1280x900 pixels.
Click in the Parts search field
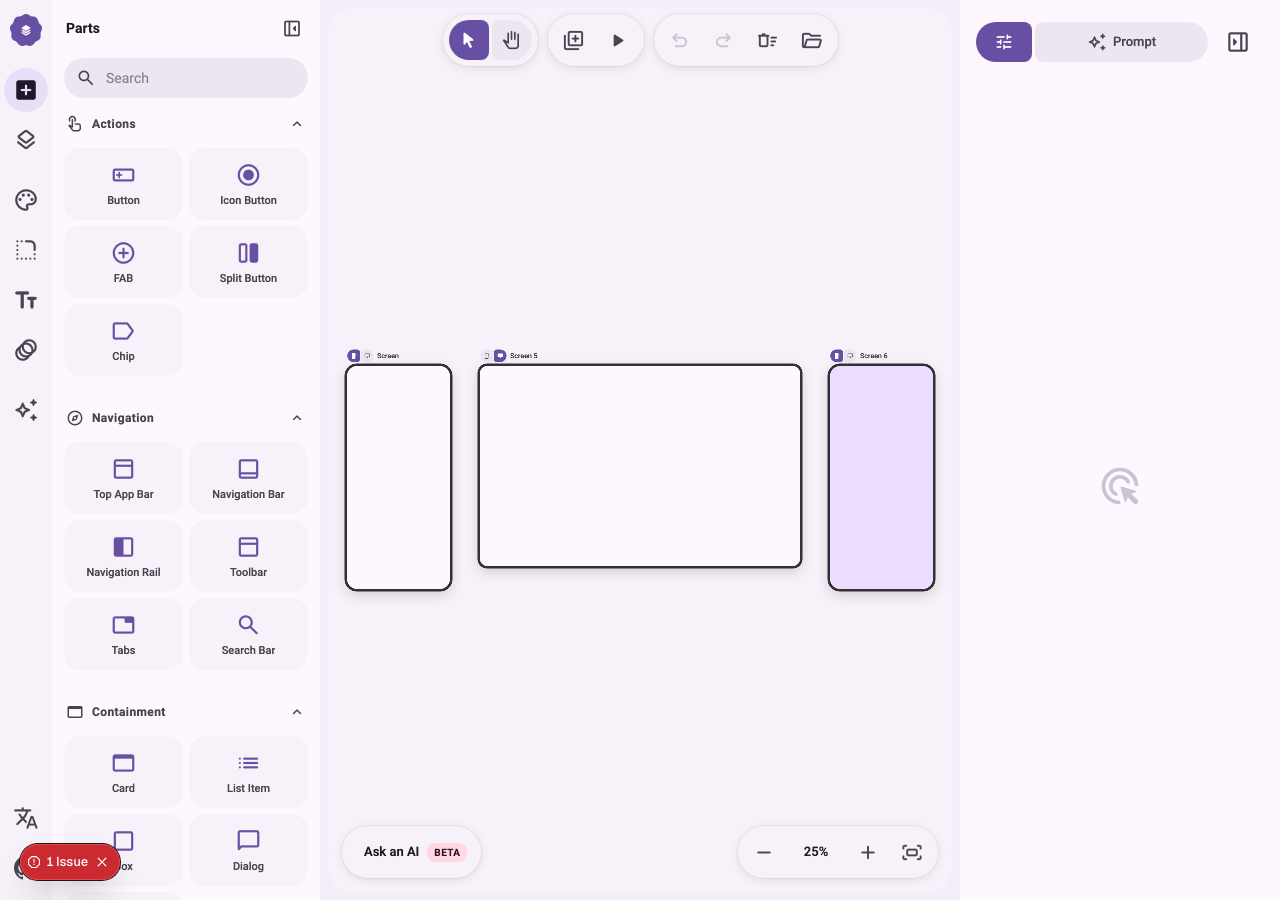click(186, 78)
